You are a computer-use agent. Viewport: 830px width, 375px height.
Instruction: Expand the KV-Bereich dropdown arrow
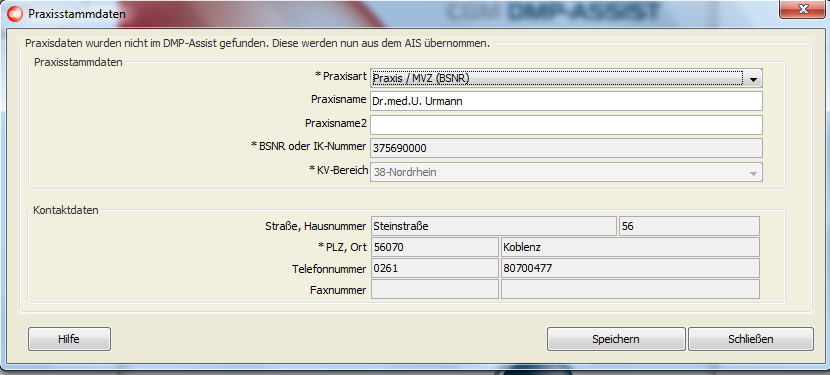click(x=753, y=173)
